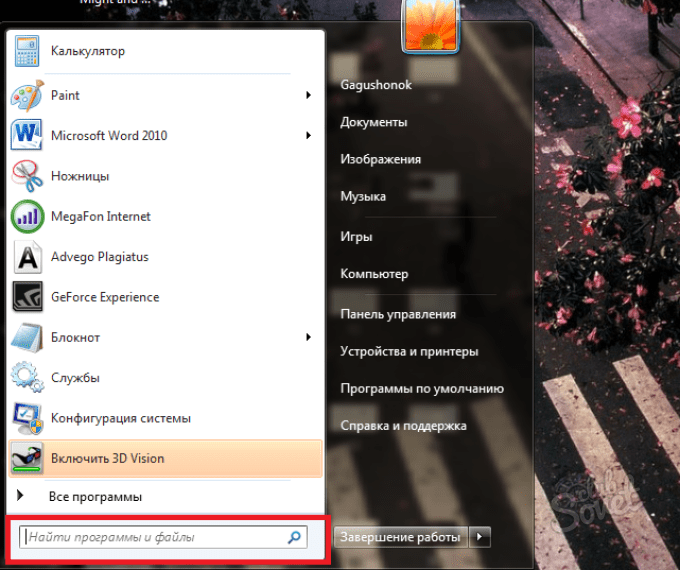The width and height of the screenshot is (680, 570).
Task: Launch the Paint palette icon
Action: click(x=27, y=95)
